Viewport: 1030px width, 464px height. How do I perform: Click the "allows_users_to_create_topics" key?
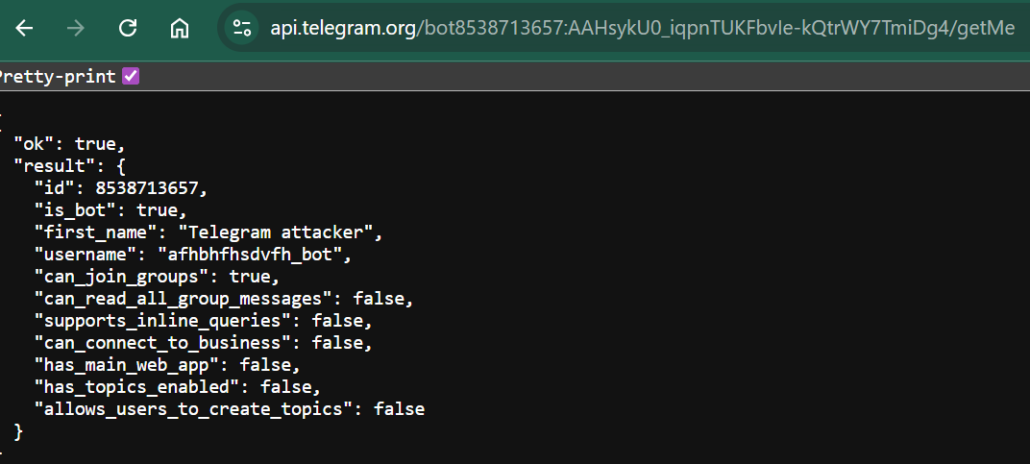(x=192, y=409)
